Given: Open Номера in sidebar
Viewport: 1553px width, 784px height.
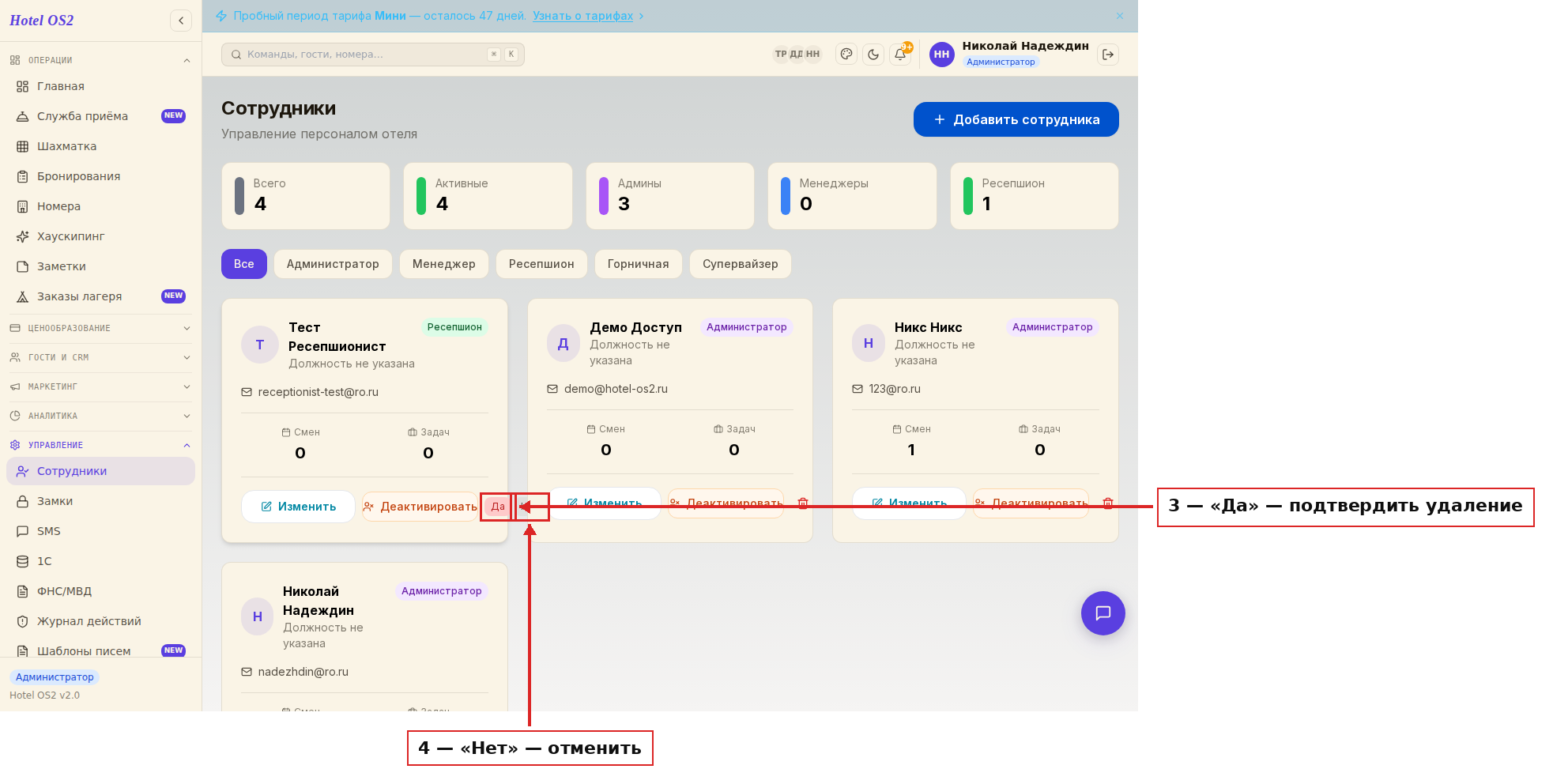Looking at the screenshot, I should (100, 206).
